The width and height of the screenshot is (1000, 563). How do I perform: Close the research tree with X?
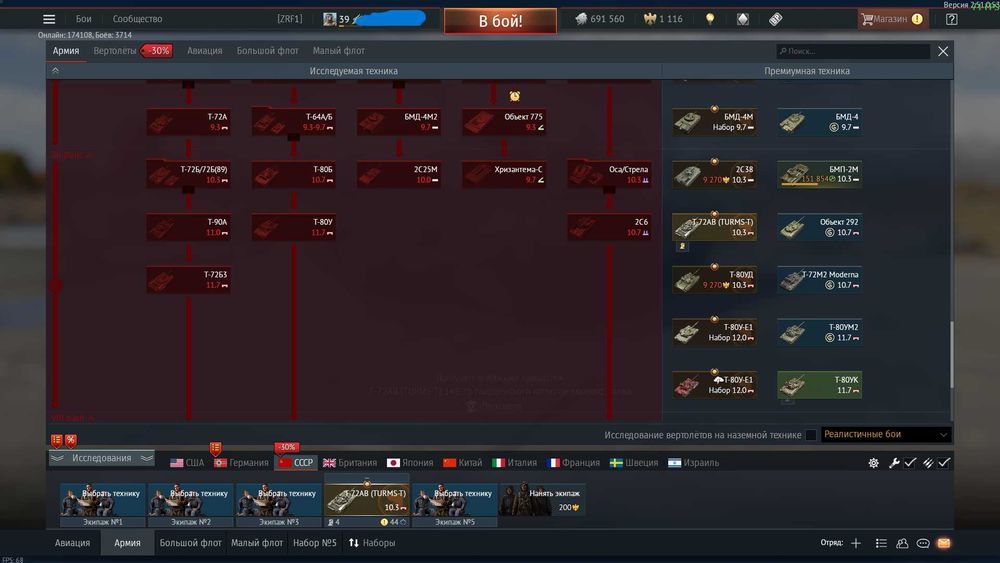(x=943, y=51)
